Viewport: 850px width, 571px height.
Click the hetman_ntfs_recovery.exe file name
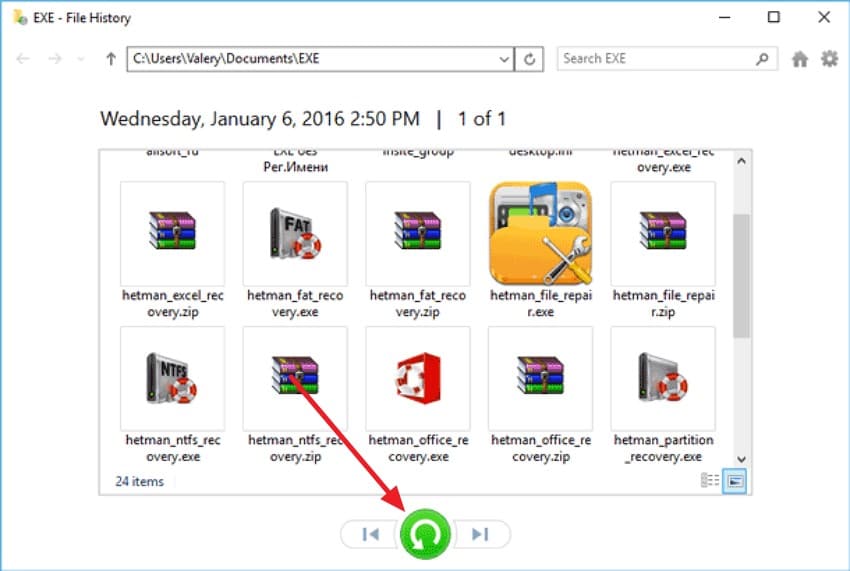coord(172,448)
